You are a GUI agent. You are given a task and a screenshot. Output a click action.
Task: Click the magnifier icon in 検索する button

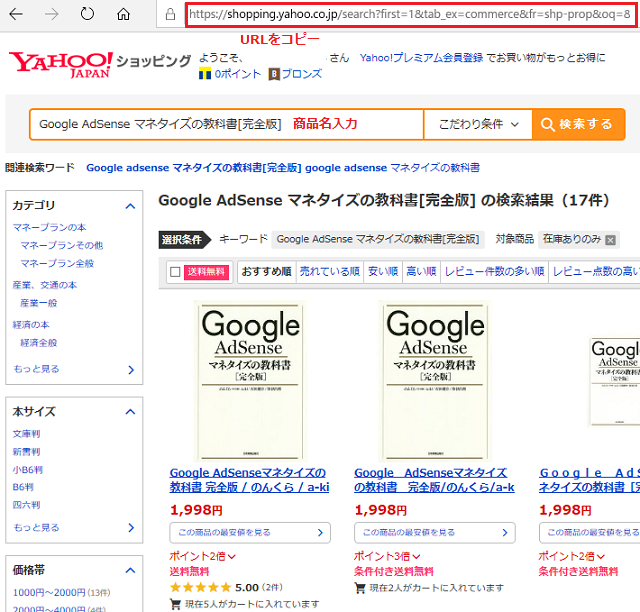[x=547, y=124]
